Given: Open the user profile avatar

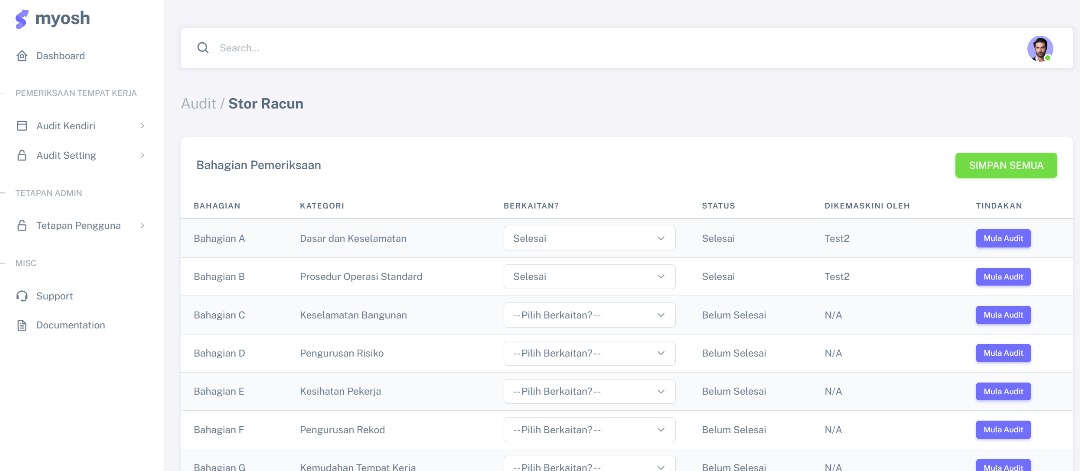Looking at the screenshot, I should tap(1039, 48).
